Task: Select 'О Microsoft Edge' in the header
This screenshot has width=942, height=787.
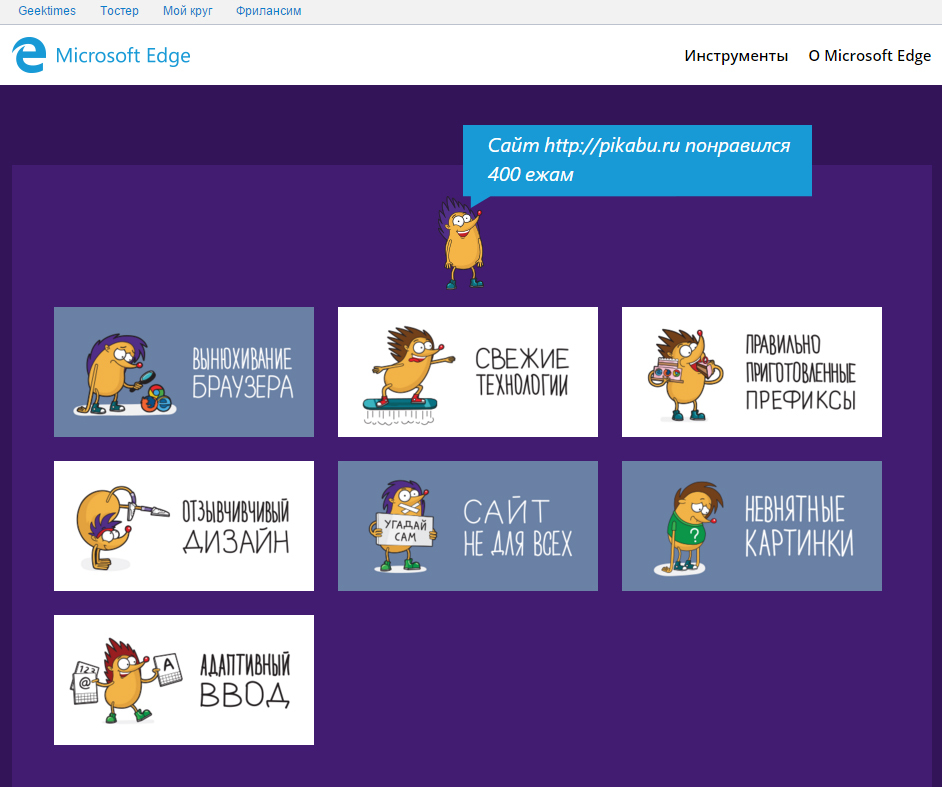Action: pos(869,56)
